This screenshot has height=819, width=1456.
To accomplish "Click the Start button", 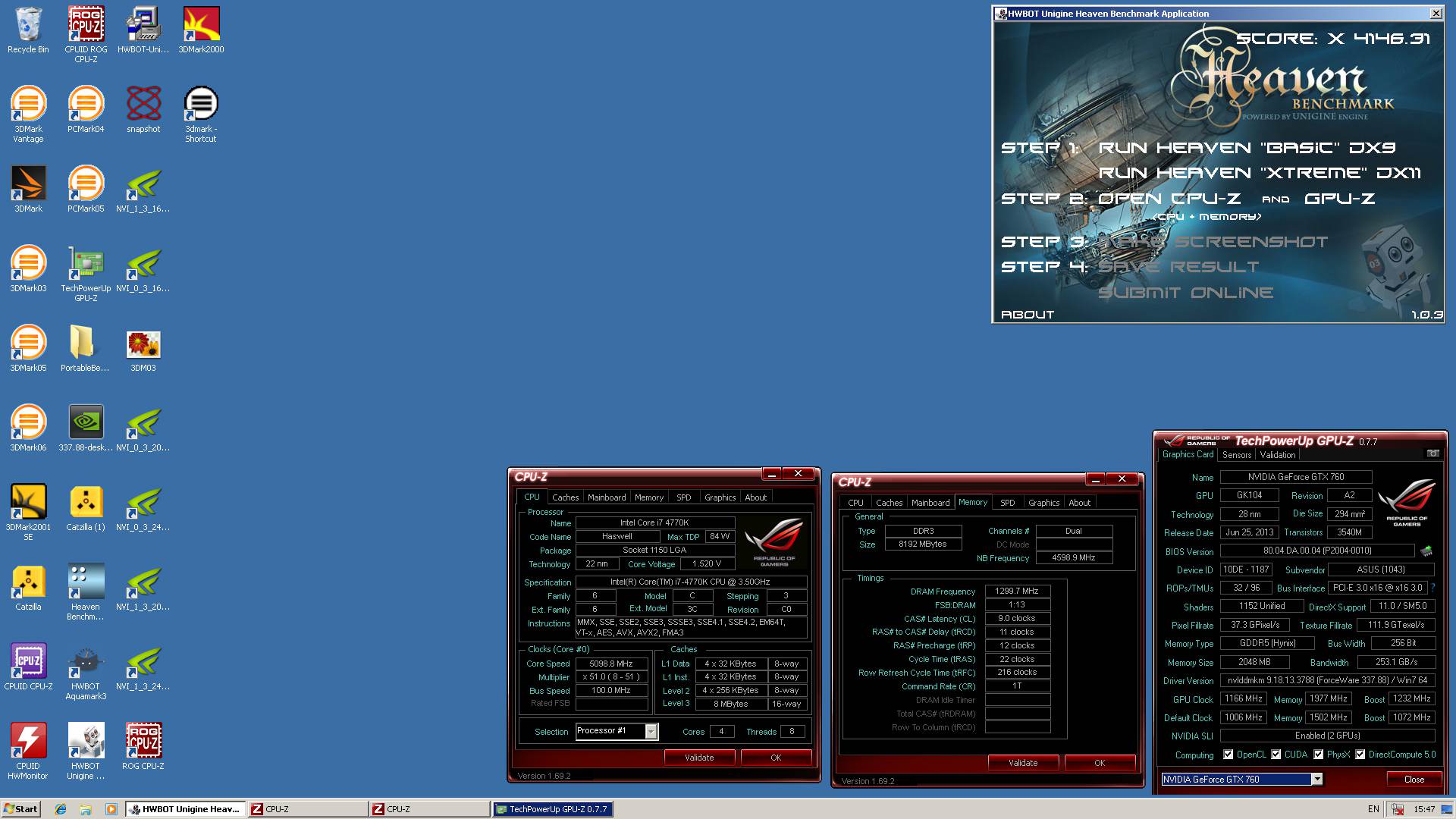I will (x=20, y=809).
